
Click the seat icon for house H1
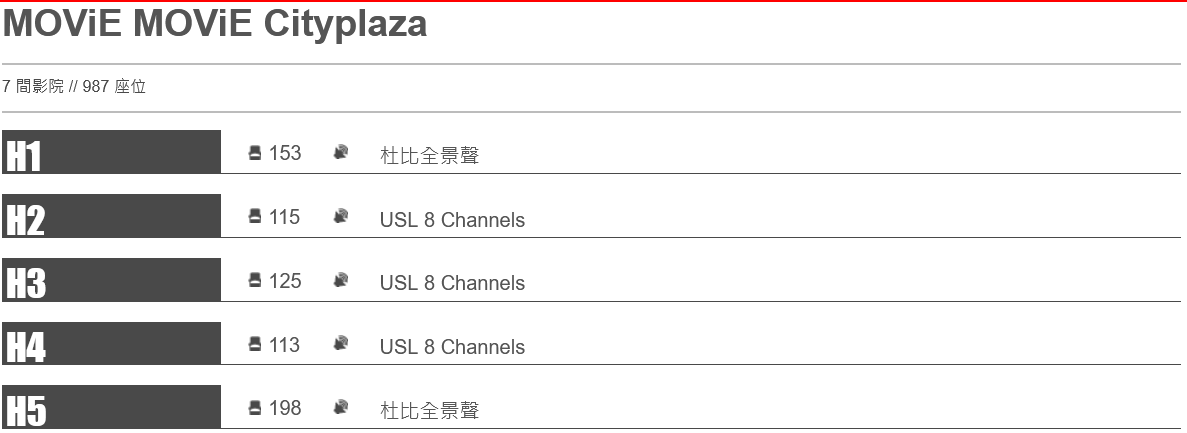coord(255,153)
